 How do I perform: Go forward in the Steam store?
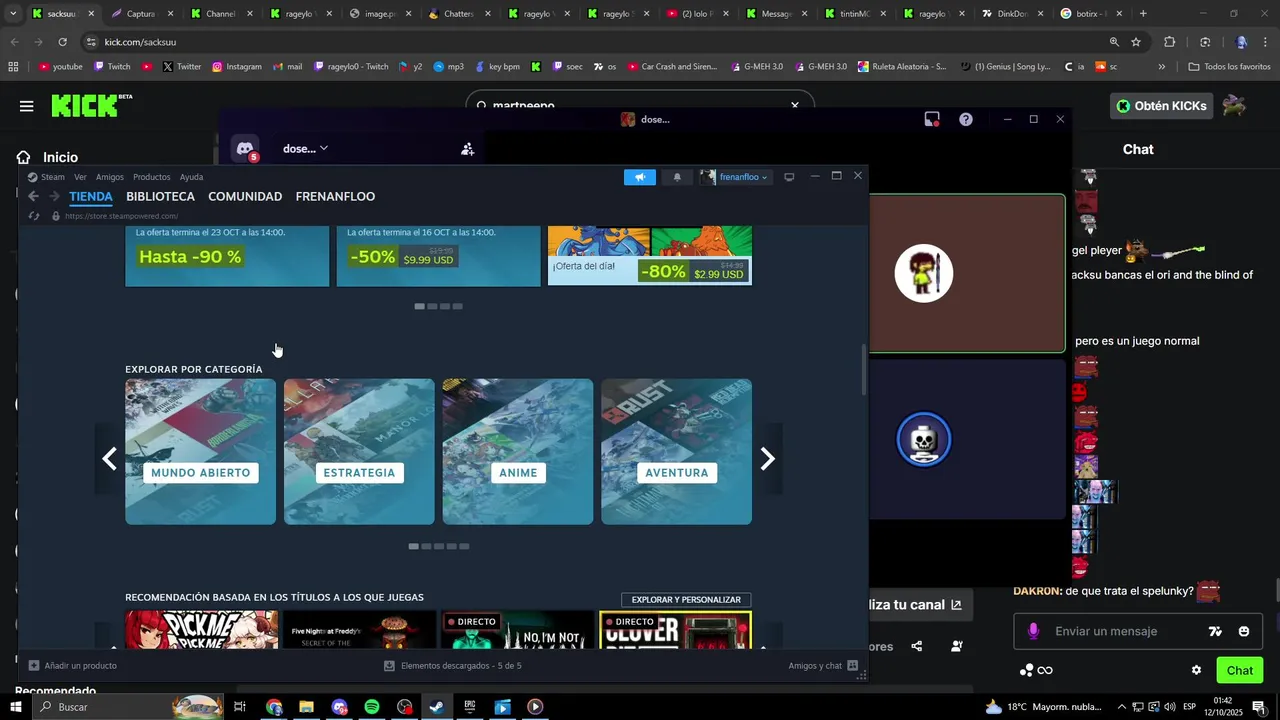click(x=55, y=197)
